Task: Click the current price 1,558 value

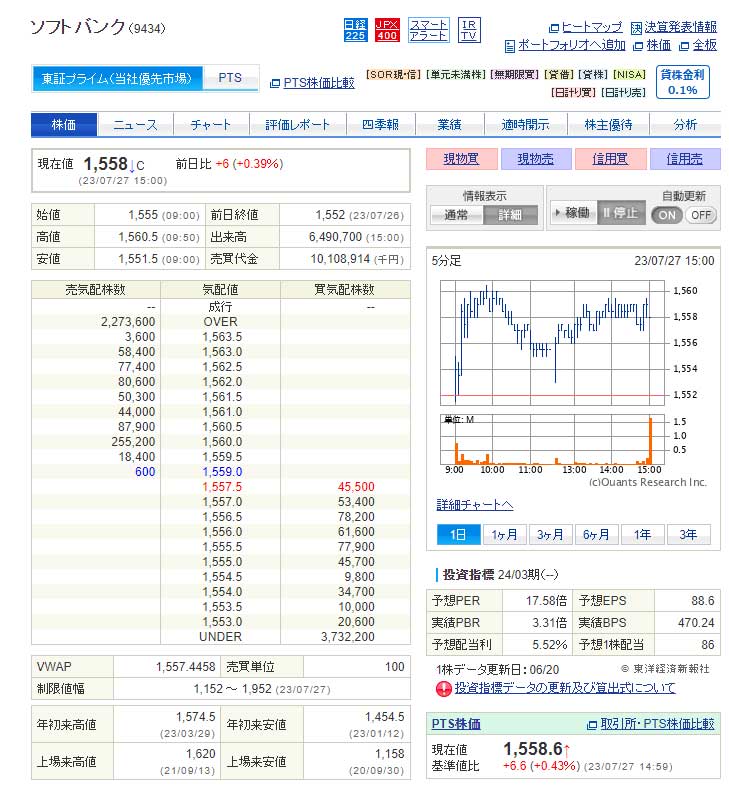Action: [106, 164]
